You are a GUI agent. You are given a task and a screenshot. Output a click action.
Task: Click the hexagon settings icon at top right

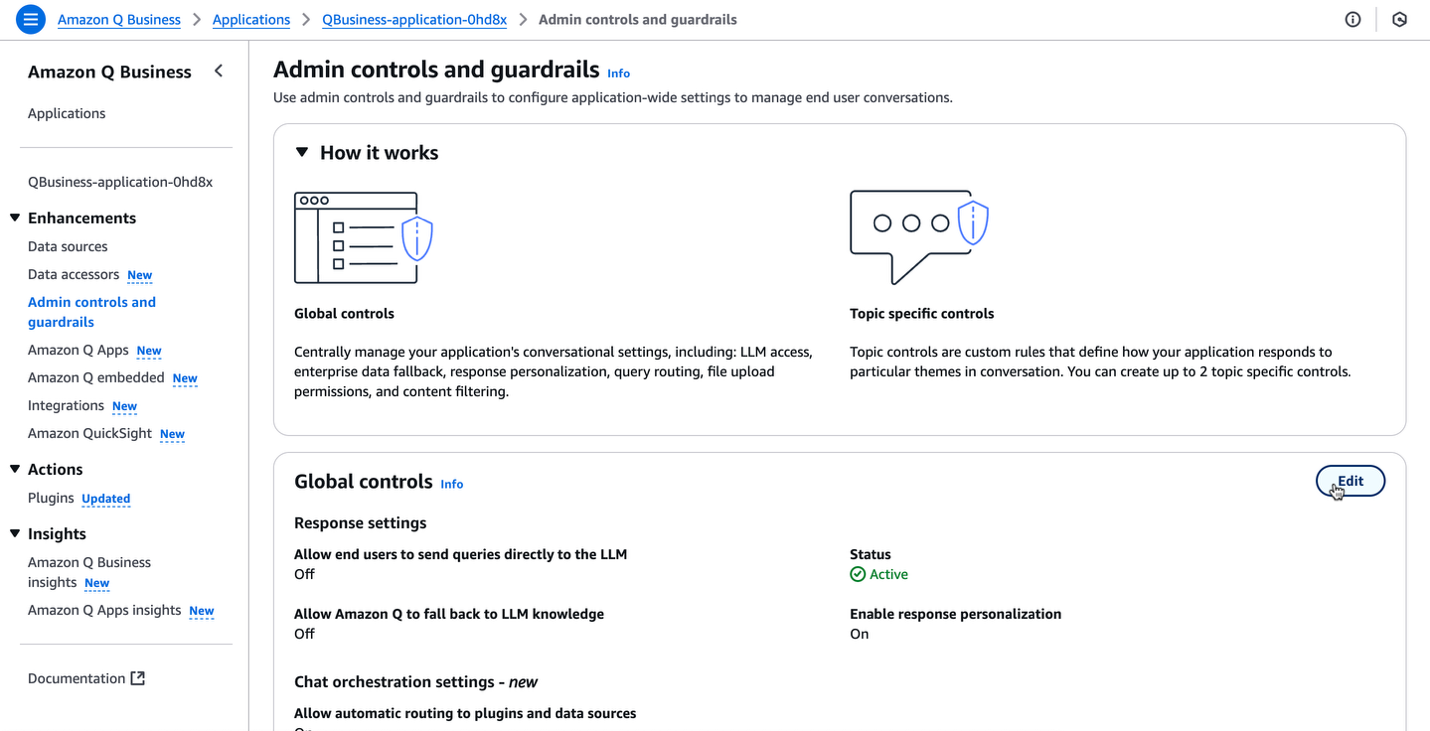[1400, 20]
